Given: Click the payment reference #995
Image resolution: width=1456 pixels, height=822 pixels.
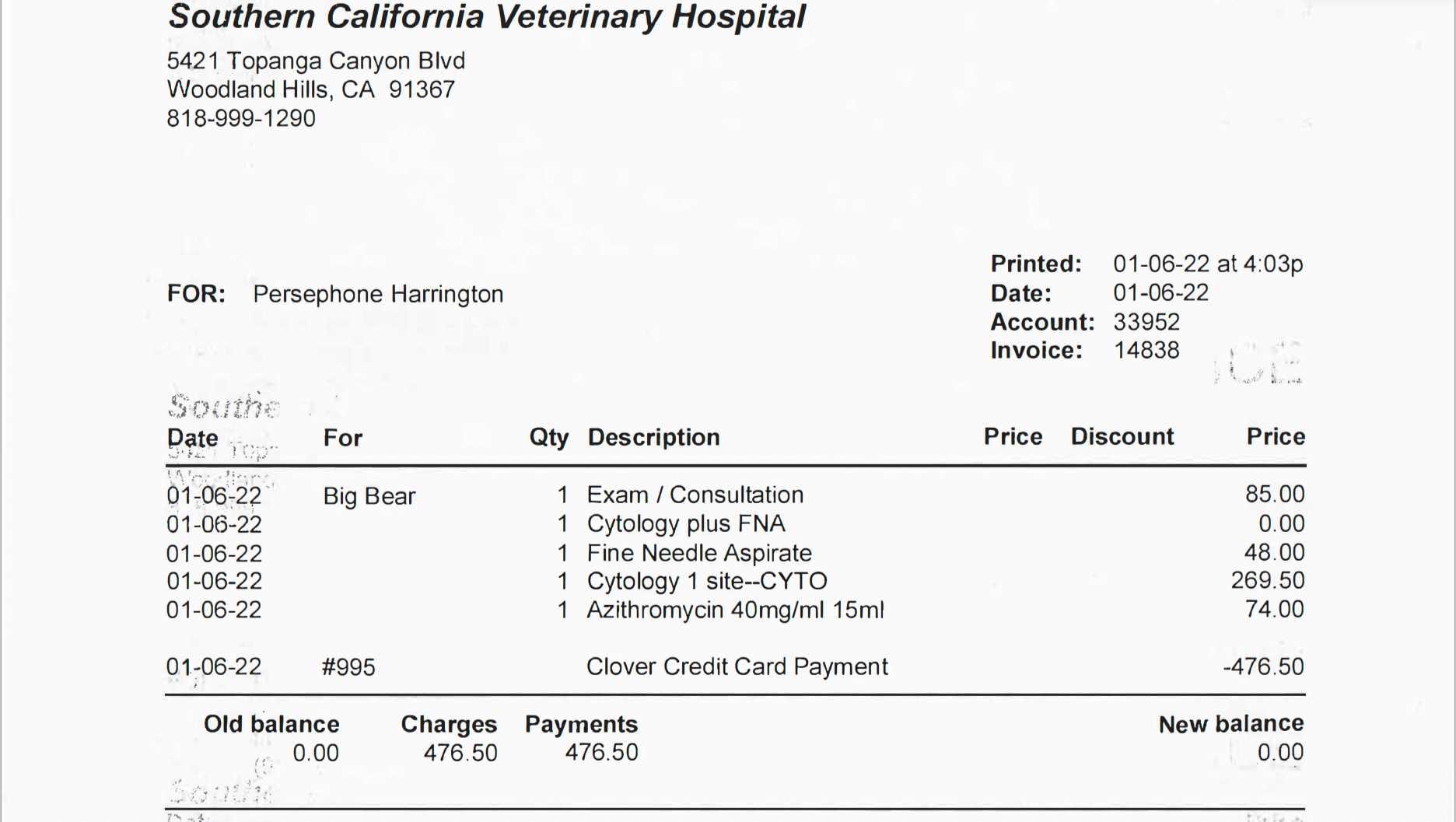Looking at the screenshot, I should coord(348,667).
